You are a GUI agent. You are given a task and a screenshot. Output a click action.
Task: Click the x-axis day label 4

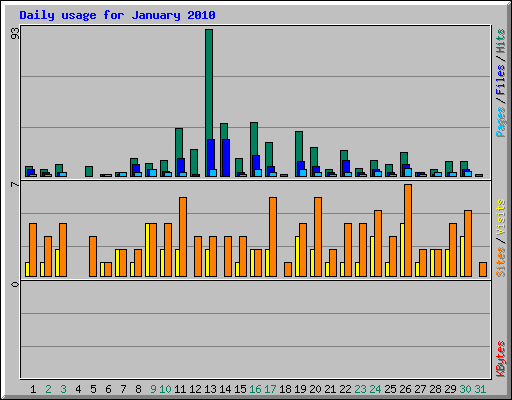click(78, 389)
